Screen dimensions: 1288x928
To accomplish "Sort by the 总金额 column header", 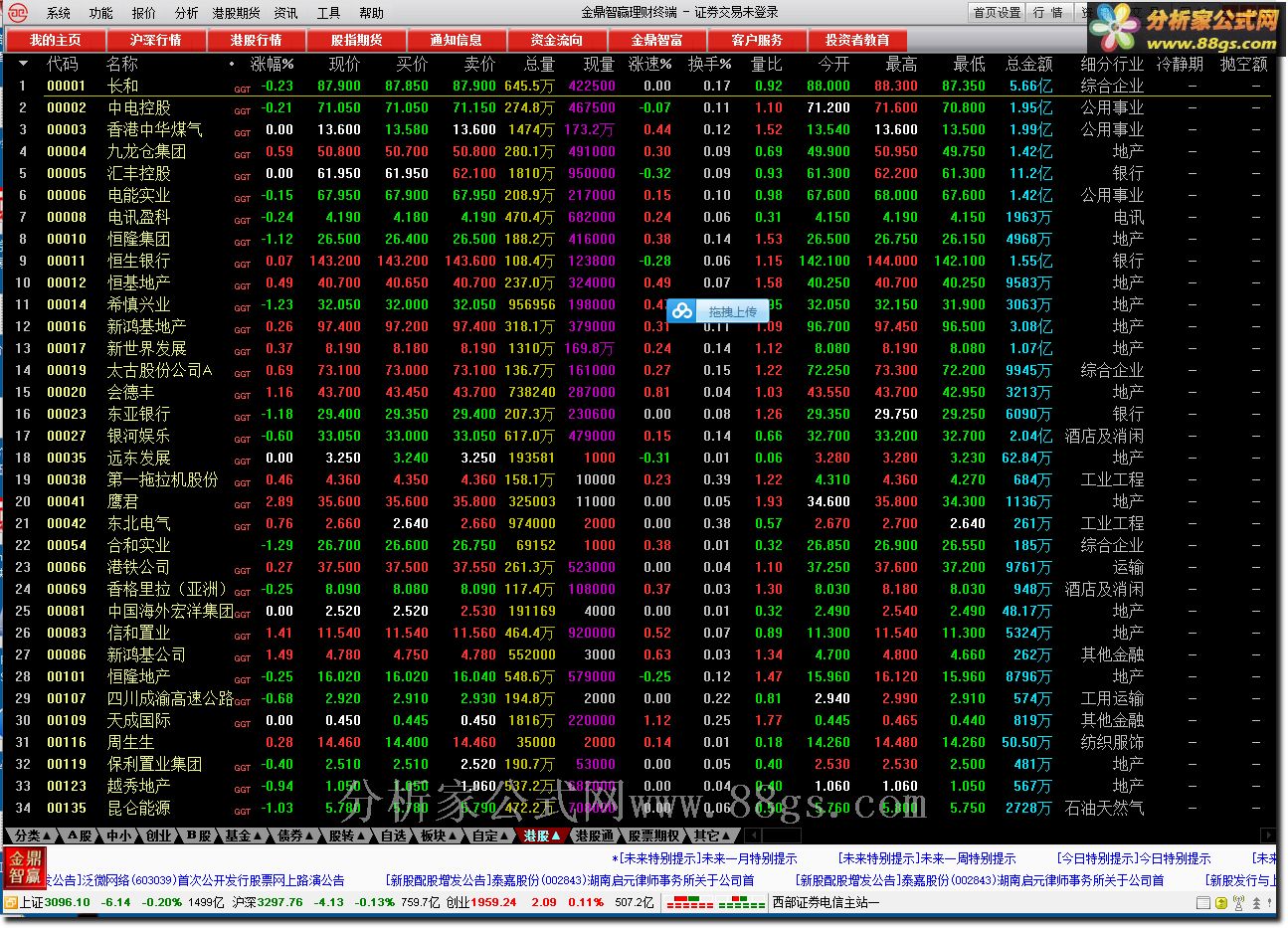I will click(1028, 64).
